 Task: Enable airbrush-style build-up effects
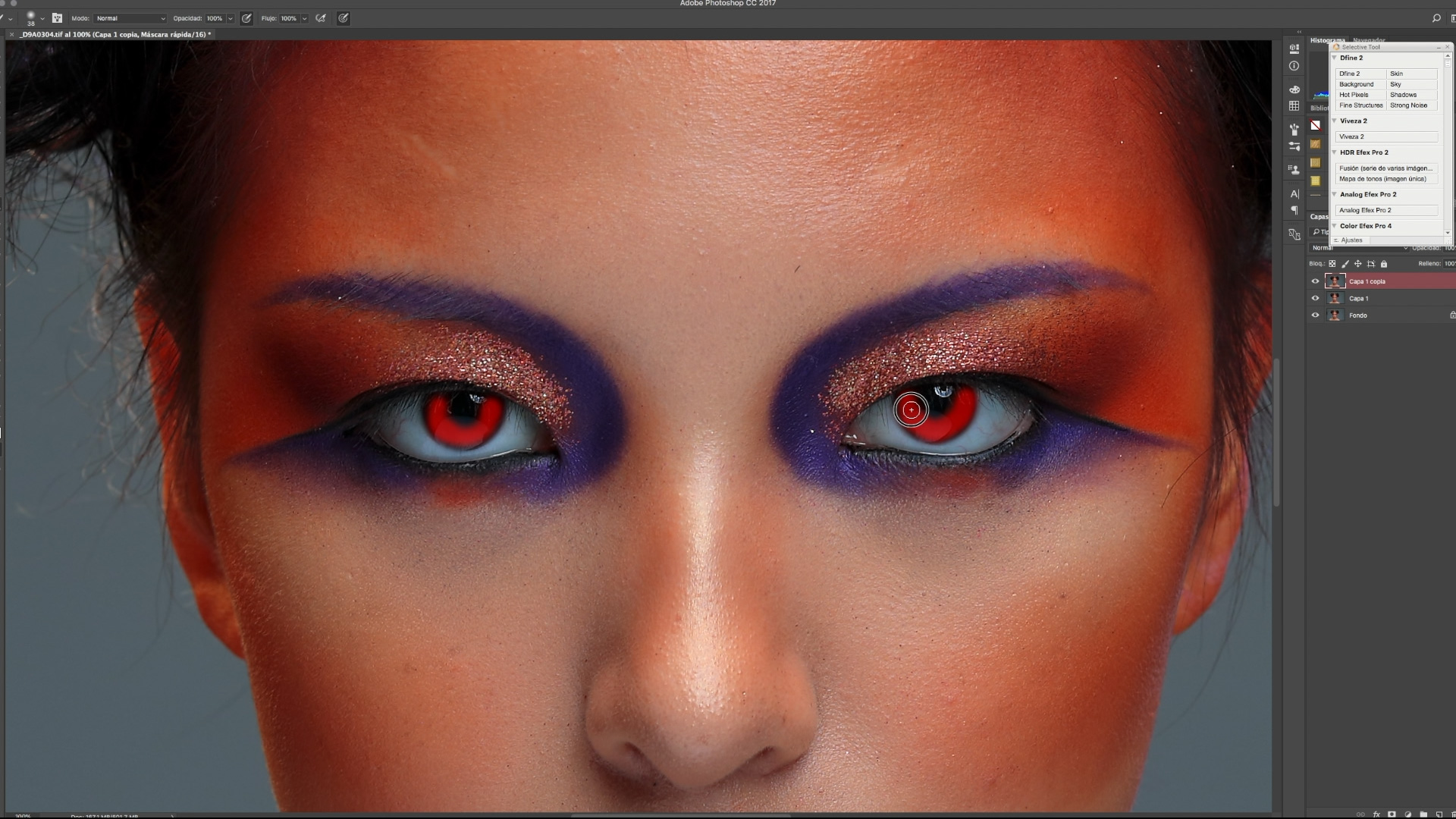pos(321,18)
